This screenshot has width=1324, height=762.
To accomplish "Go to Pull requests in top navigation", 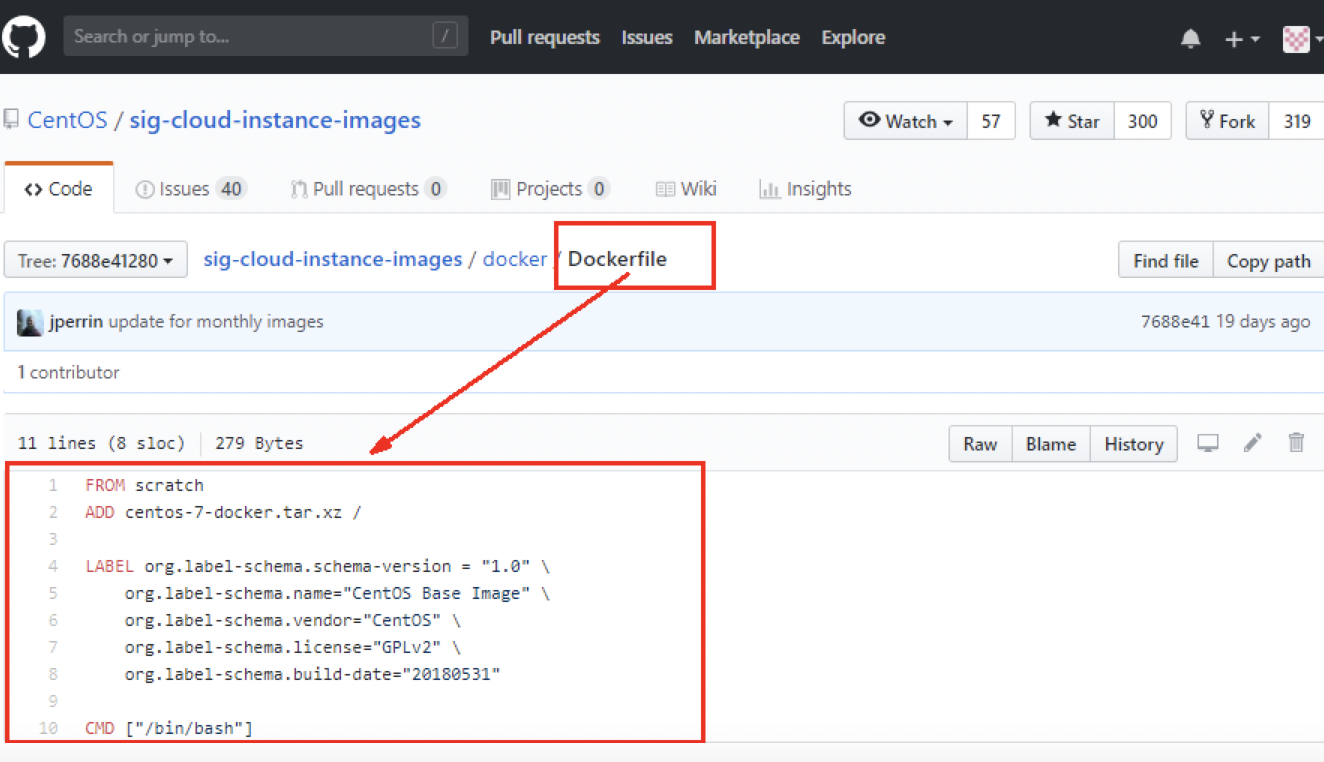I will pyautogui.click(x=545, y=37).
